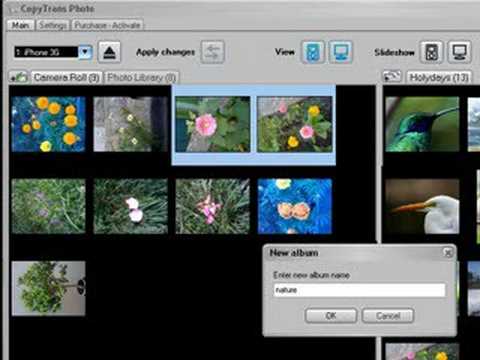Screen dimensions: 480x360
Task: Open the iPhone 3G device dropdown
Action: coord(86,52)
